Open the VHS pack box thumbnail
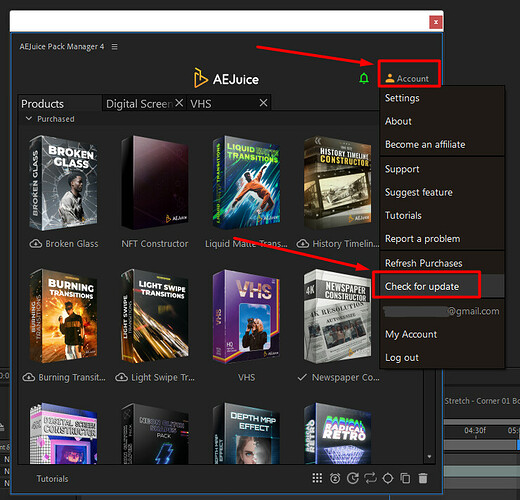Viewport: 520px width, 500px height. point(246,316)
